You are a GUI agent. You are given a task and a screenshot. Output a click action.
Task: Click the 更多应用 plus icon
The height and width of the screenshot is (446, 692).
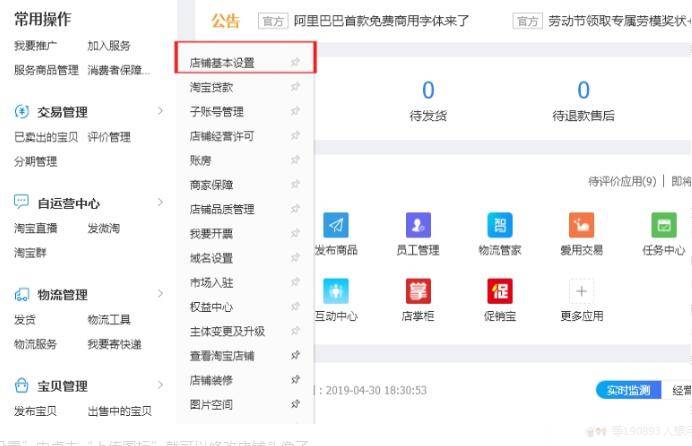pos(581,291)
